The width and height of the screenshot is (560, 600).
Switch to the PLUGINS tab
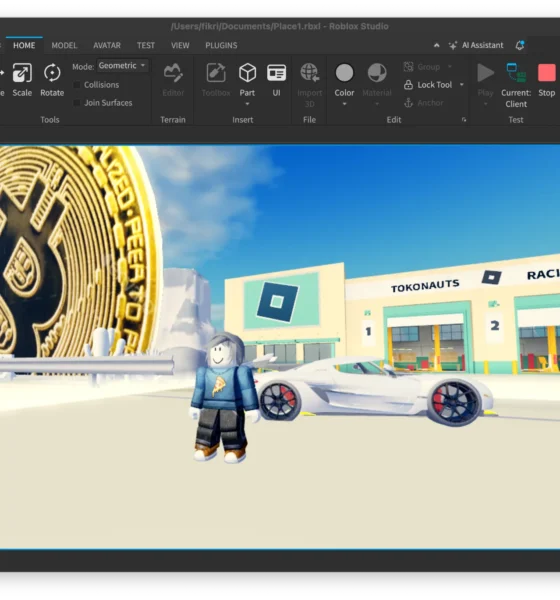(x=221, y=45)
